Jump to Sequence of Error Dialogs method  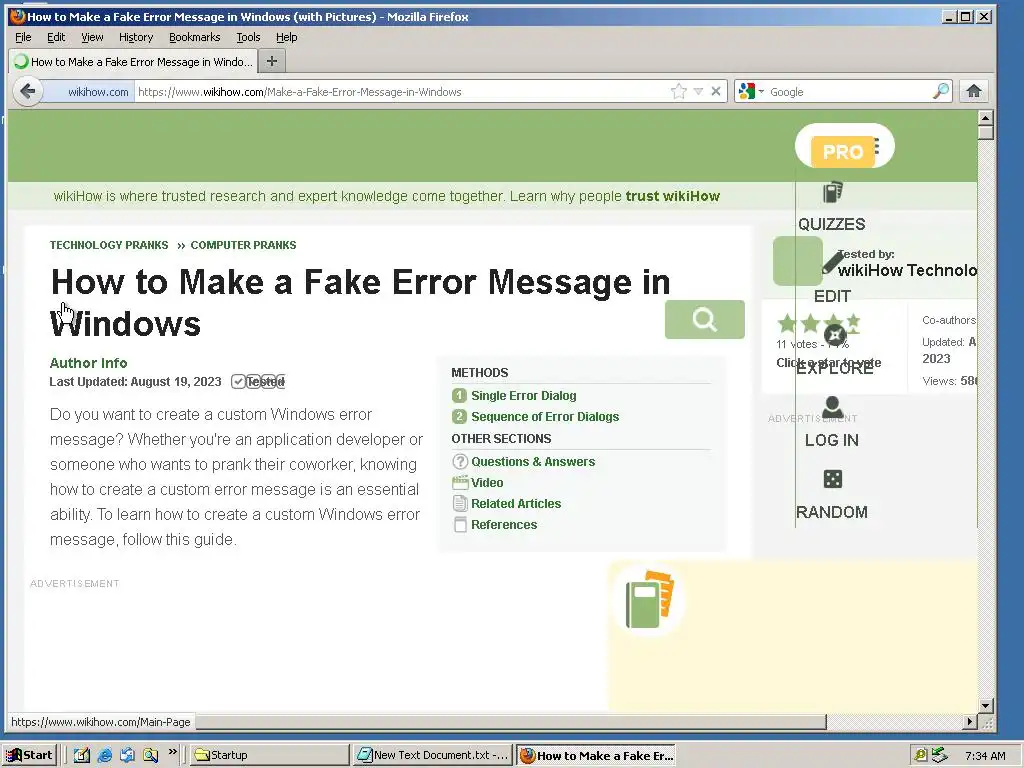click(x=545, y=417)
